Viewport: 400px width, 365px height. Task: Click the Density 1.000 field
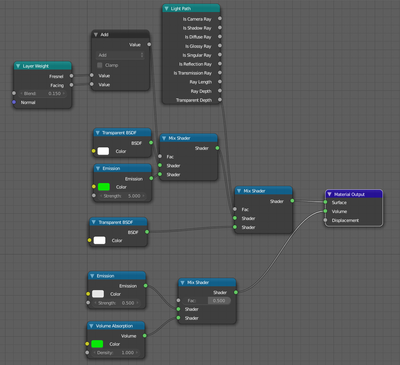pos(115,353)
